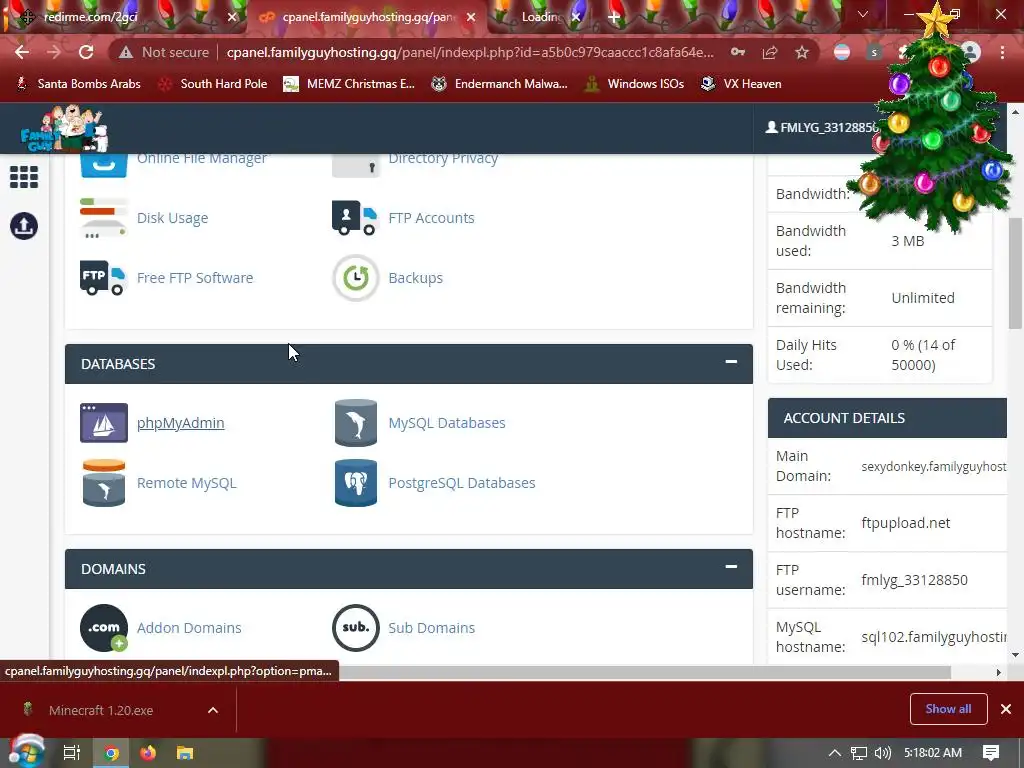Click the Backups clock icon
Image resolution: width=1024 pixels, height=768 pixels.
pos(356,278)
